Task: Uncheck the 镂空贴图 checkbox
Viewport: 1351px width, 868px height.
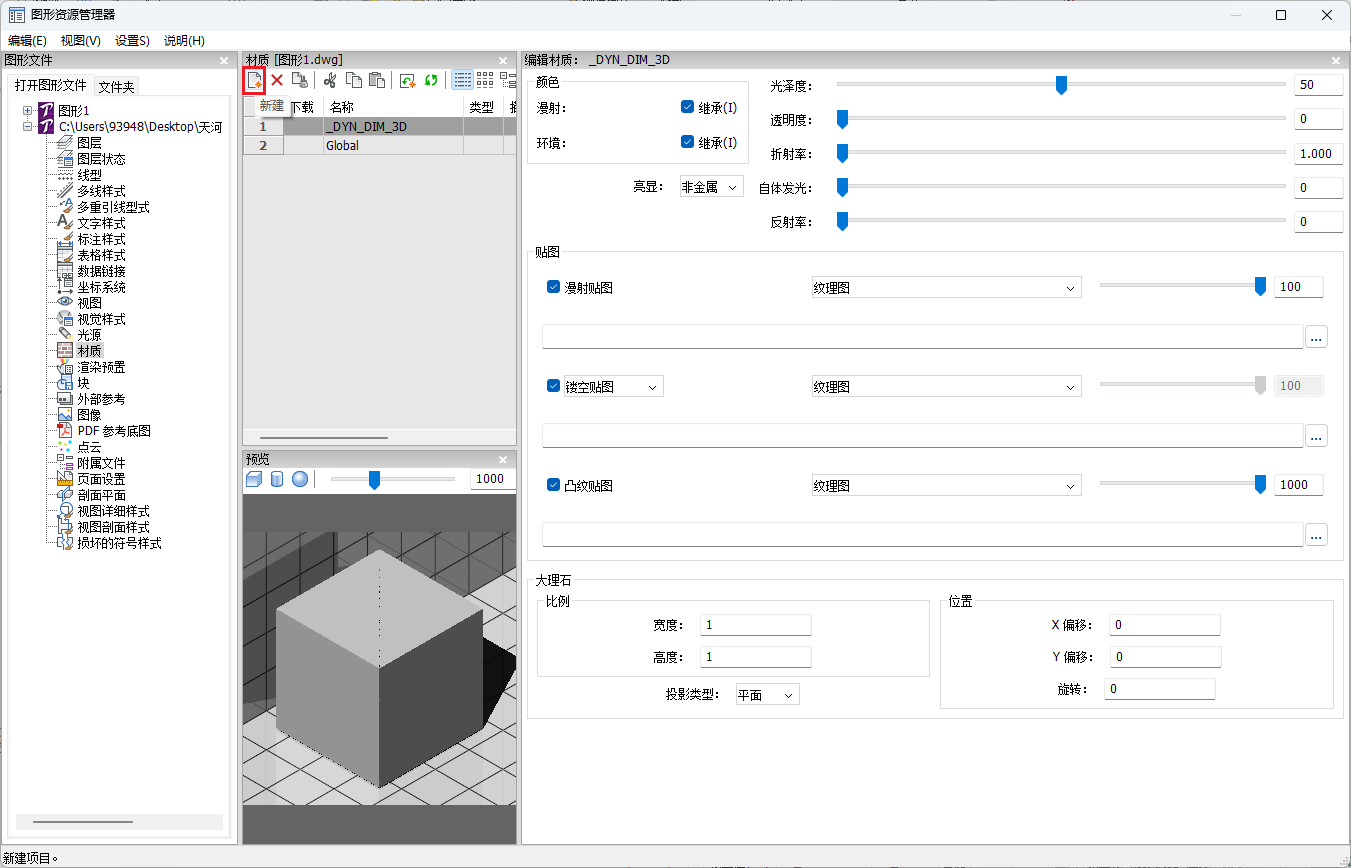Action: pyautogui.click(x=553, y=386)
